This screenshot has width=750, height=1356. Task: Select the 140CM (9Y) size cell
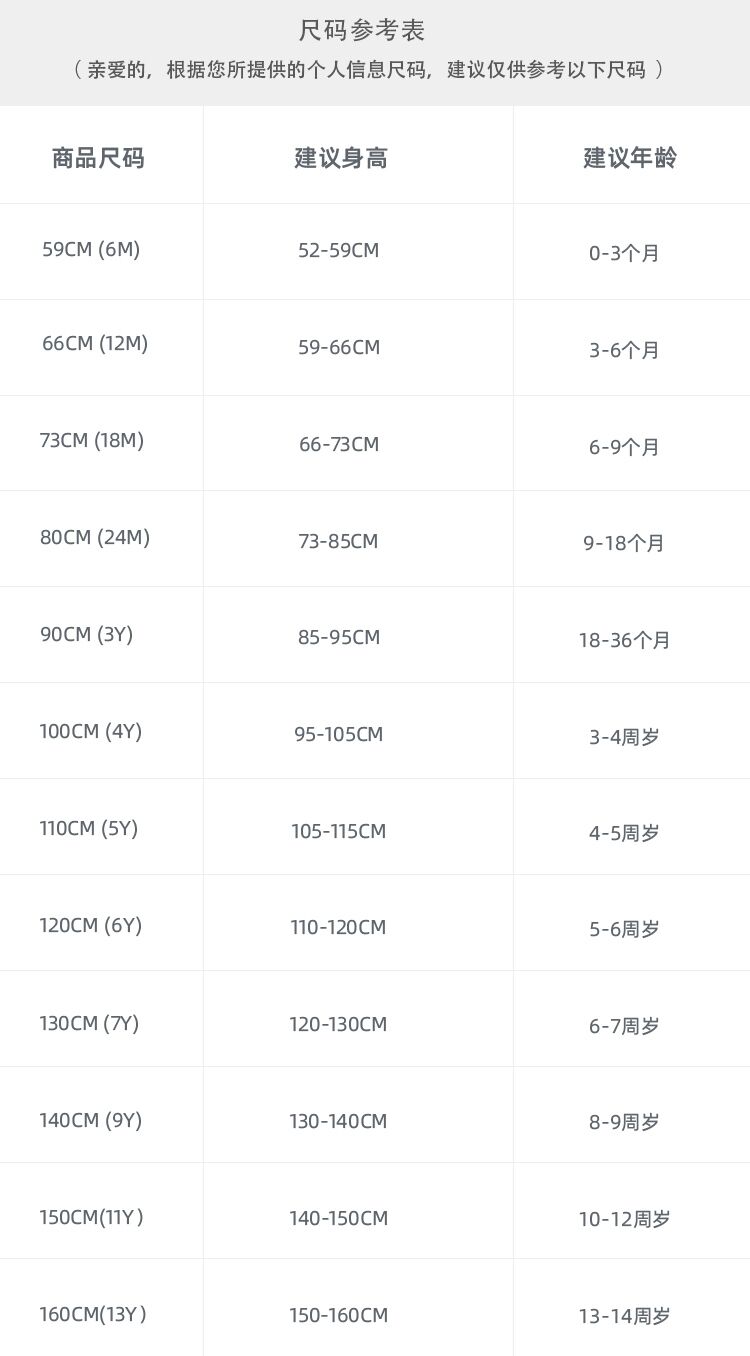point(91,1121)
